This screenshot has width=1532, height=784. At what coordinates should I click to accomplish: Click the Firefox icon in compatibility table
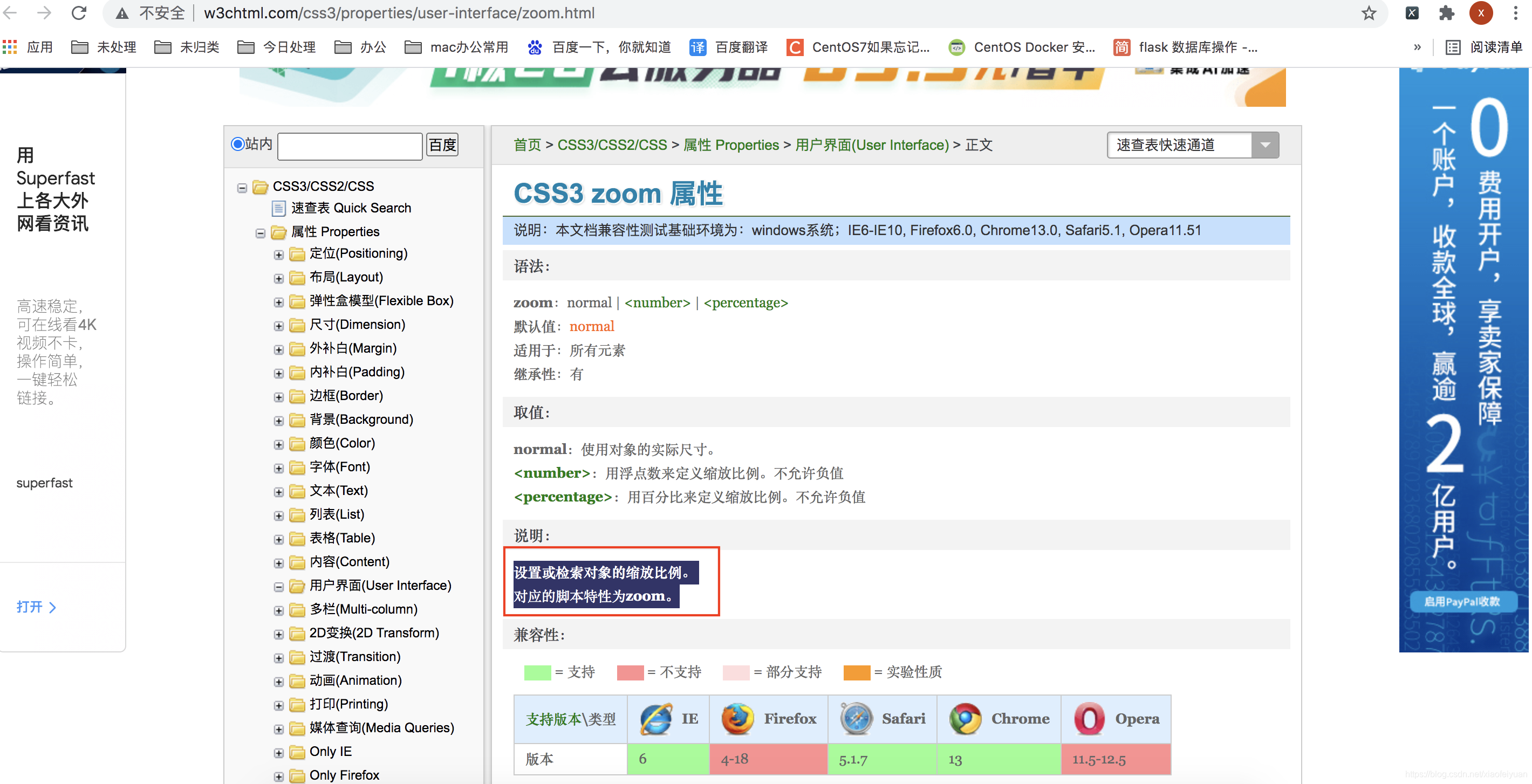pyautogui.click(x=737, y=719)
